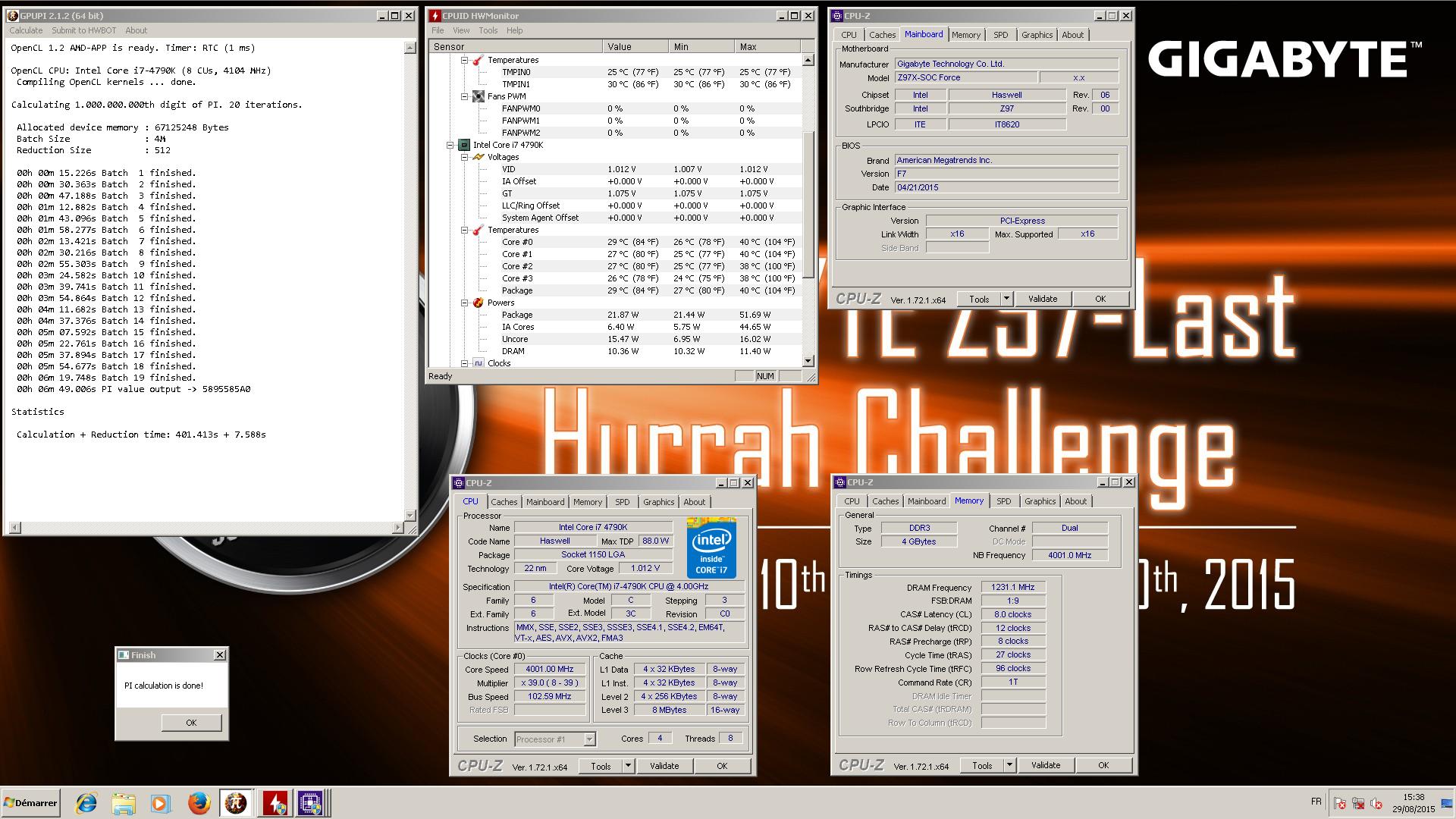Click the Fans PWM fan icon in HWMonitor

(x=478, y=96)
